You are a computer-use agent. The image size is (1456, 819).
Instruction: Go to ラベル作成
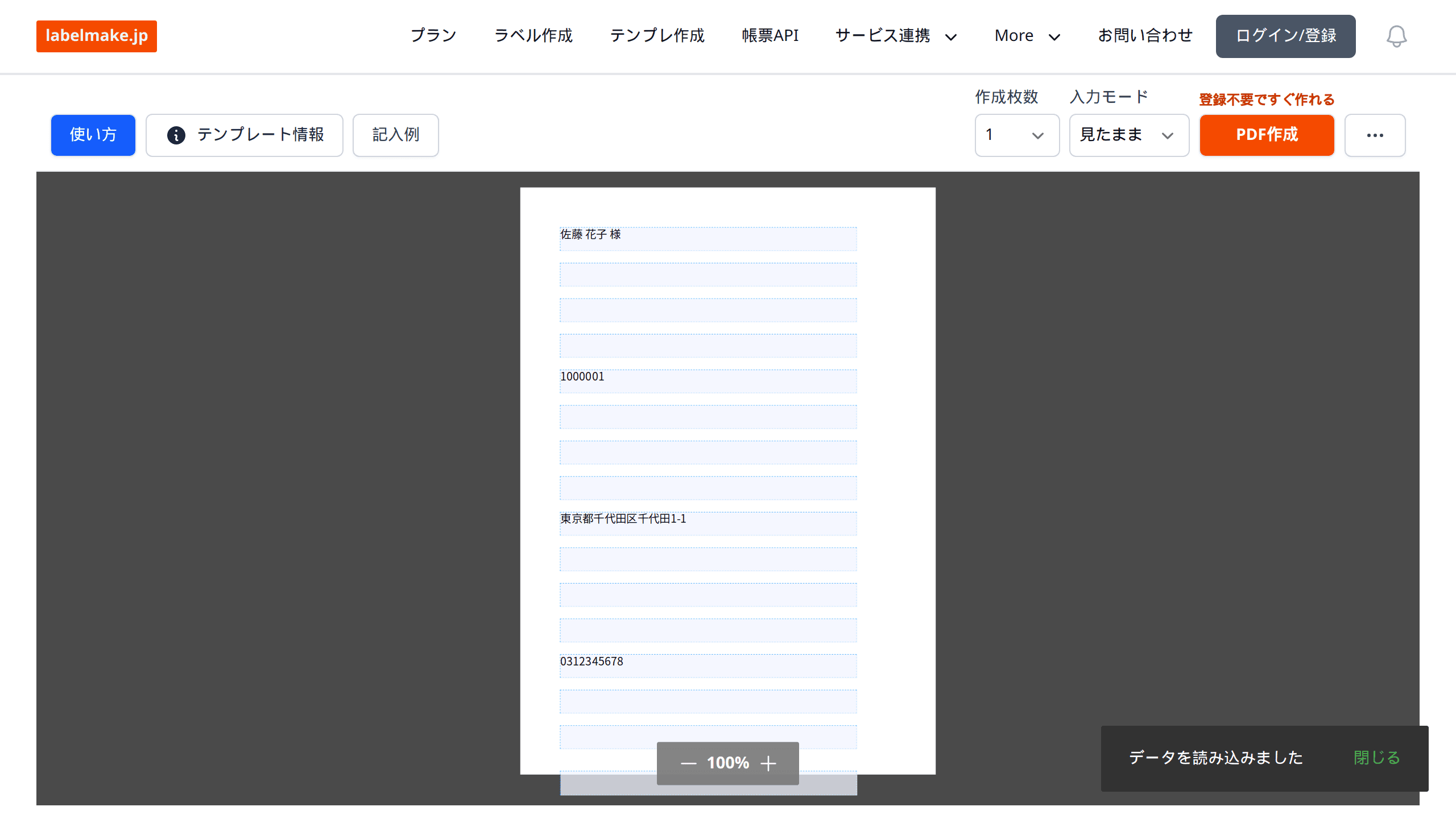coord(533,36)
